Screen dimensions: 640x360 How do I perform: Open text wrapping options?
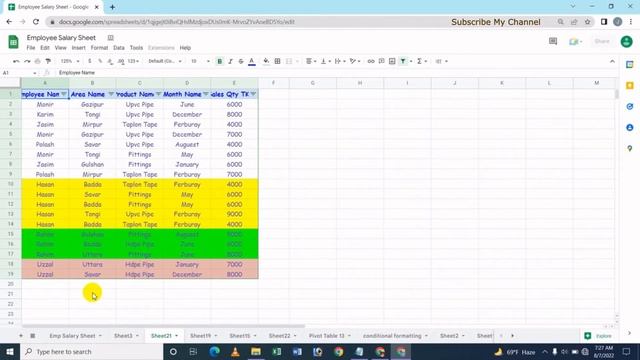[x=340, y=61]
